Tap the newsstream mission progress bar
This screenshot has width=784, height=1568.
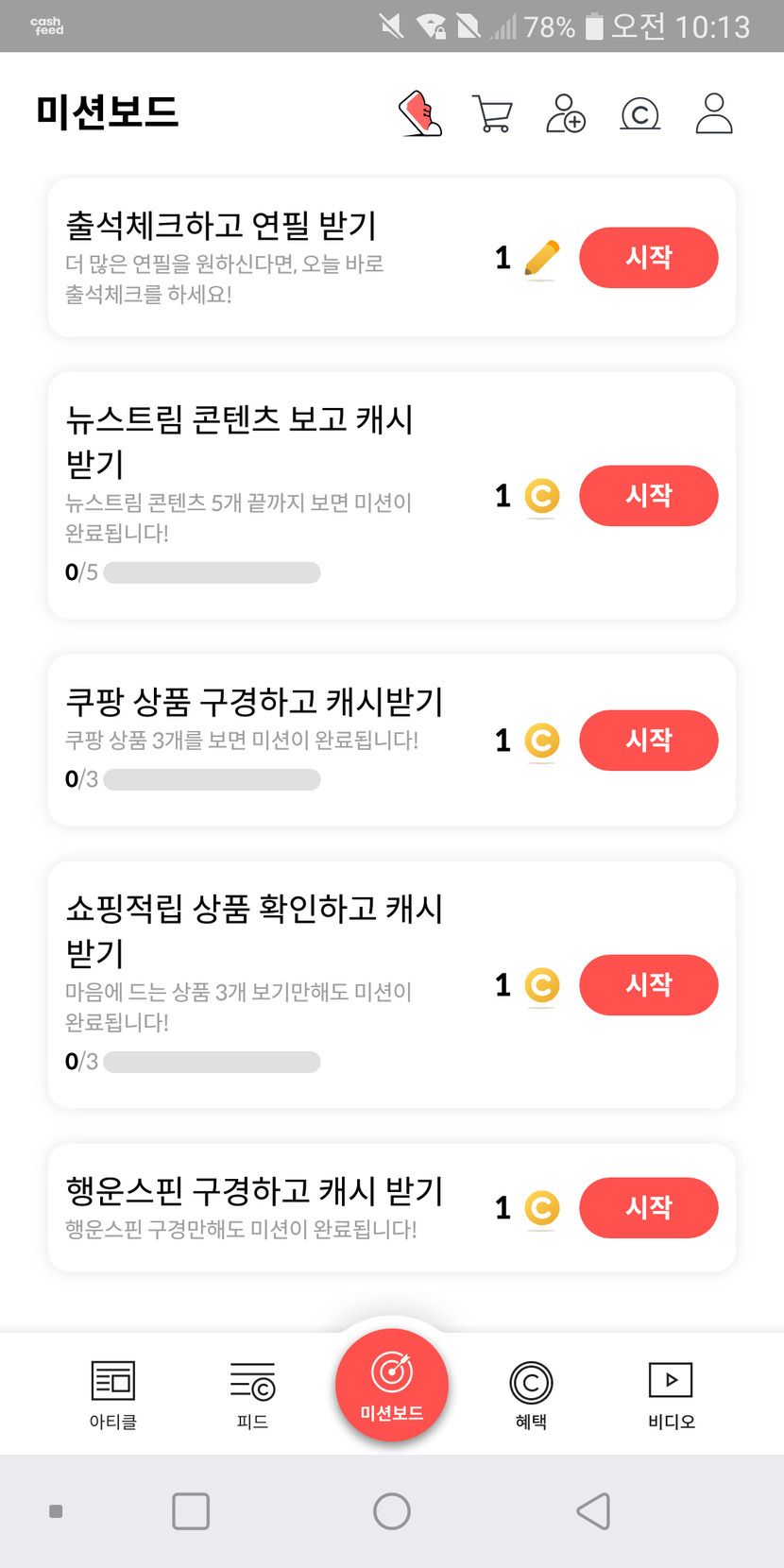point(212,572)
